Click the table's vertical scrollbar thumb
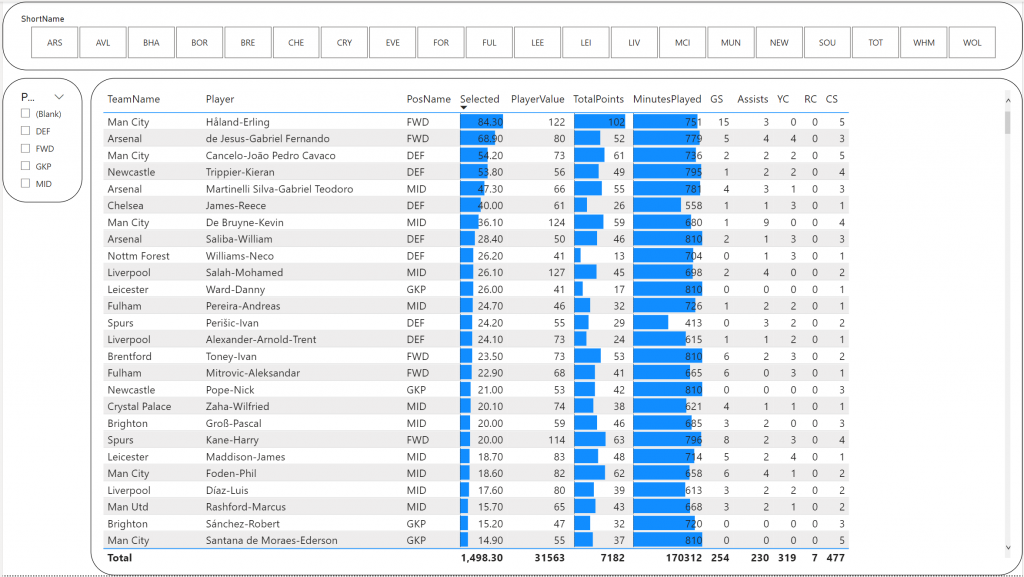The width and height of the screenshot is (1024, 577). (x=1007, y=122)
